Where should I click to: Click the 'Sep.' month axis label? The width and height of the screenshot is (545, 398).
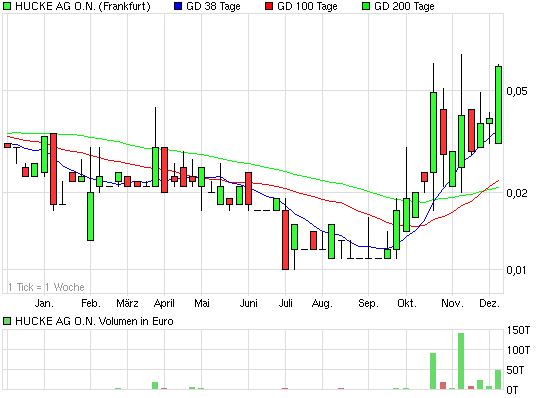[x=368, y=303]
